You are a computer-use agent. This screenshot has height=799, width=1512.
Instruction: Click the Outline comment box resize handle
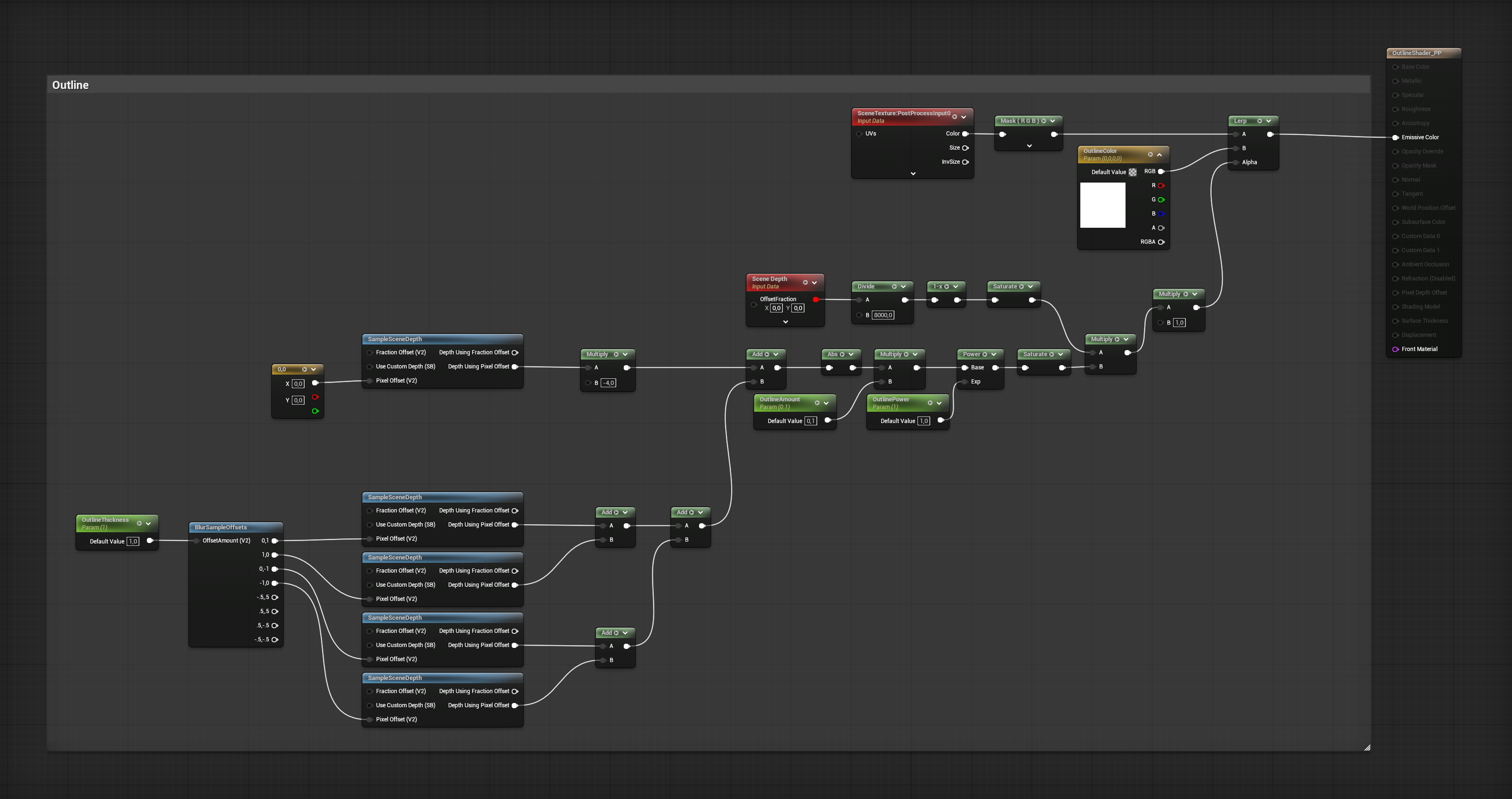coord(1367,747)
